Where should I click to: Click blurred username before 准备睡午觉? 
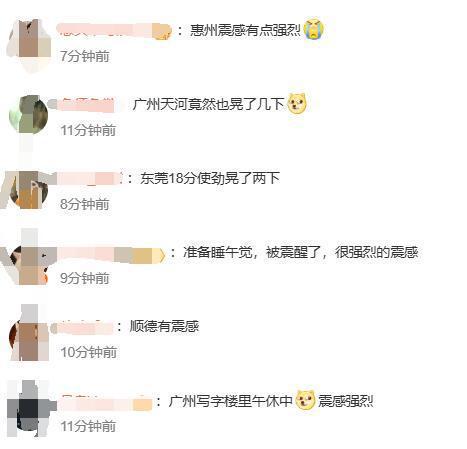click(112, 255)
